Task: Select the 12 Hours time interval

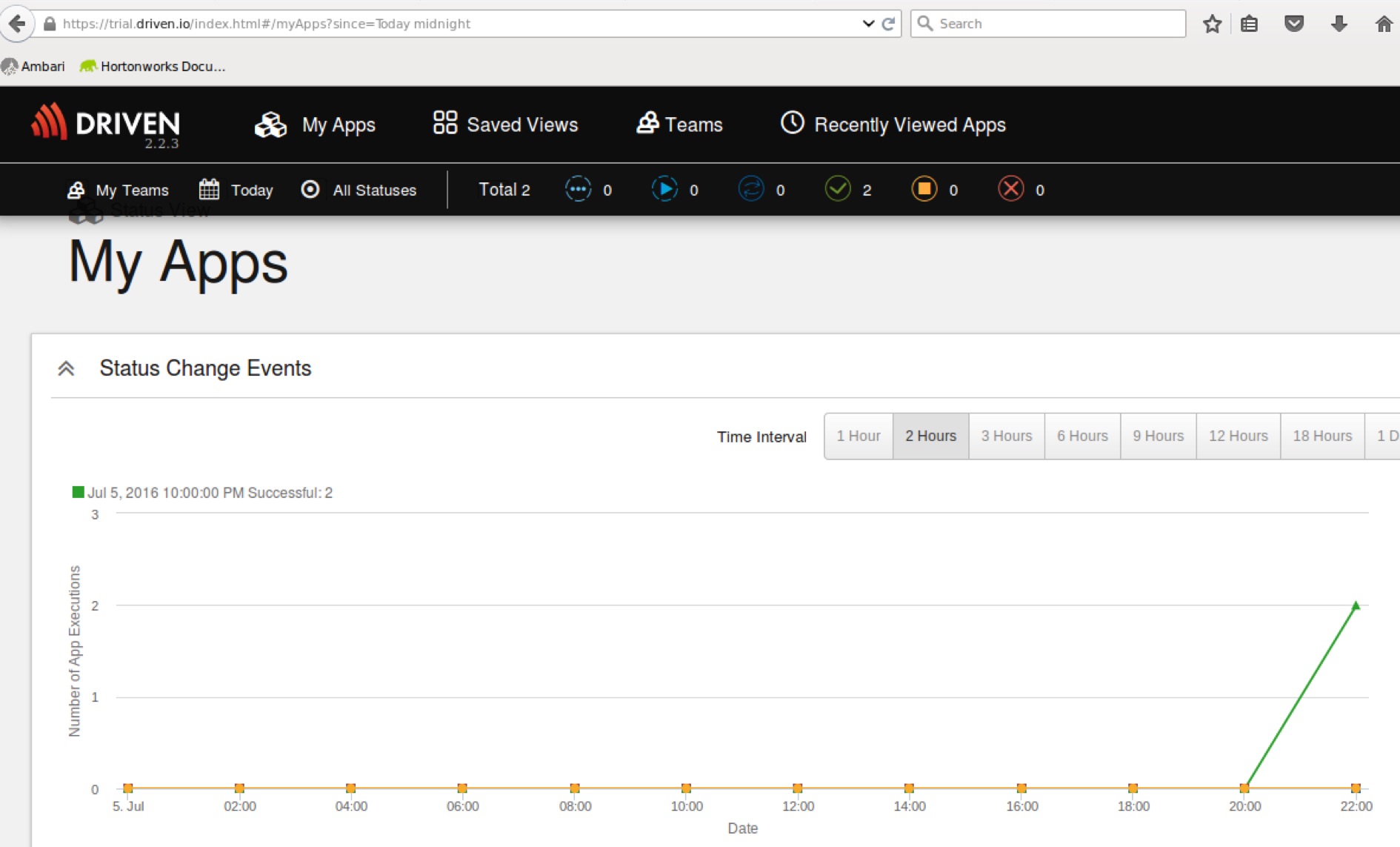Action: 1237,436
